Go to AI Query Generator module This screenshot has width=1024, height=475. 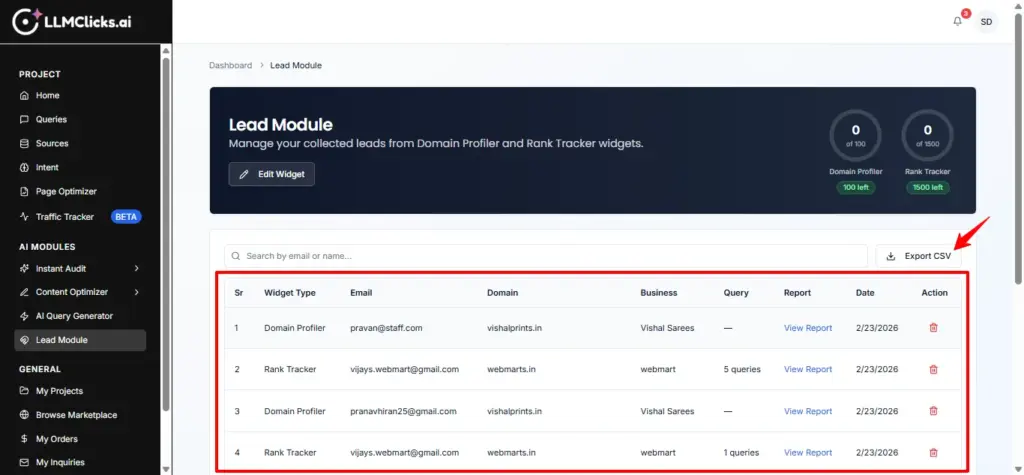coord(74,316)
